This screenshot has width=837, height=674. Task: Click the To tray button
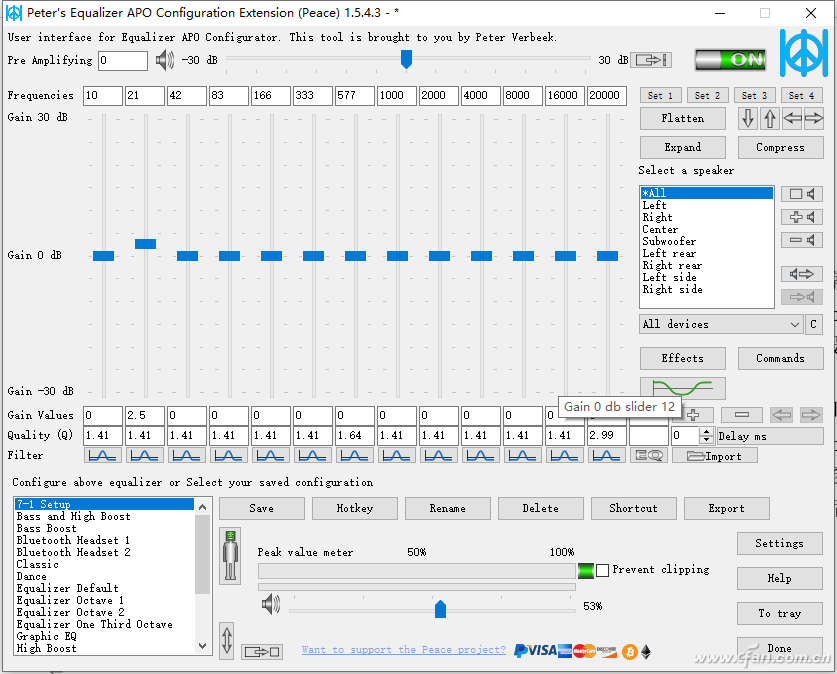[779, 614]
